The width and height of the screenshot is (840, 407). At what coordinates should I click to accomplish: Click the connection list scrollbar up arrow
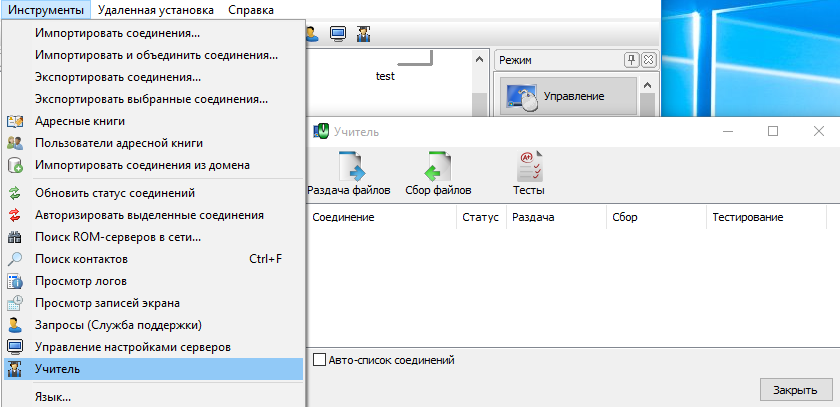tap(479, 59)
